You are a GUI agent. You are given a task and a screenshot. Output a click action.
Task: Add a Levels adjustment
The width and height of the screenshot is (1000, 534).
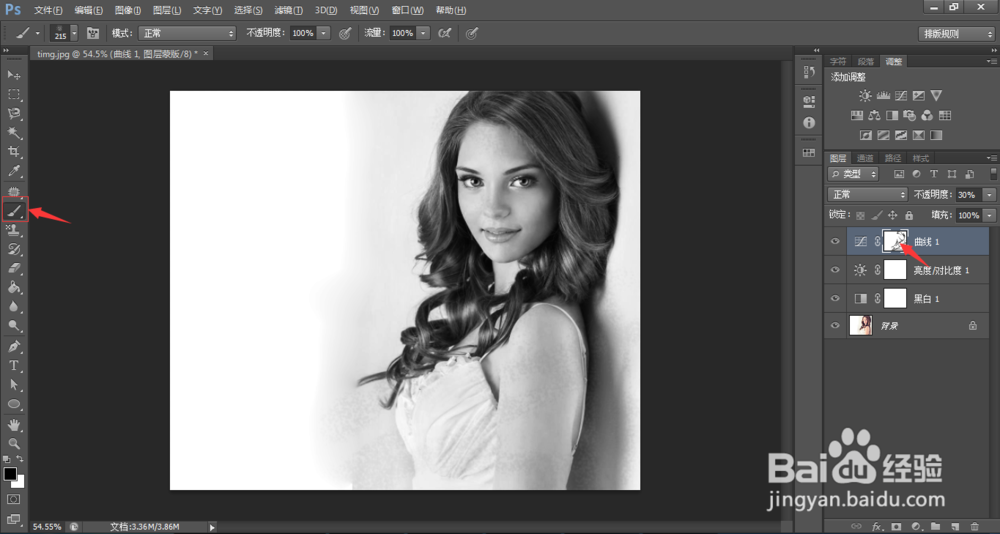(883, 96)
